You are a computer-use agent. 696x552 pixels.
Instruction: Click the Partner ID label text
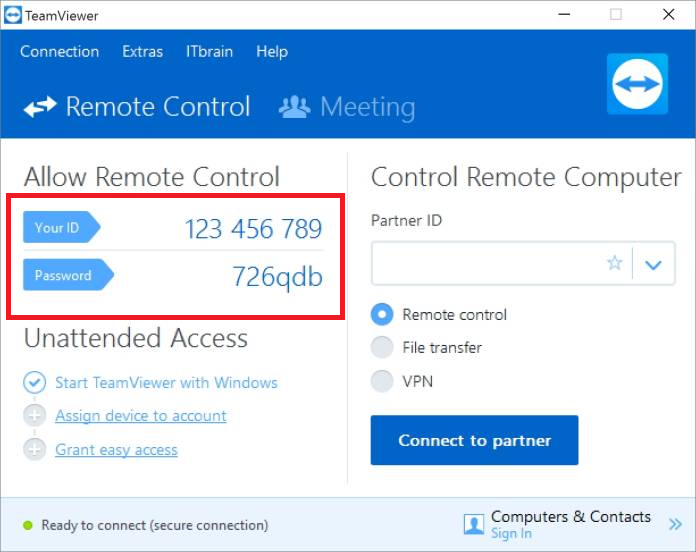pos(407,221)
